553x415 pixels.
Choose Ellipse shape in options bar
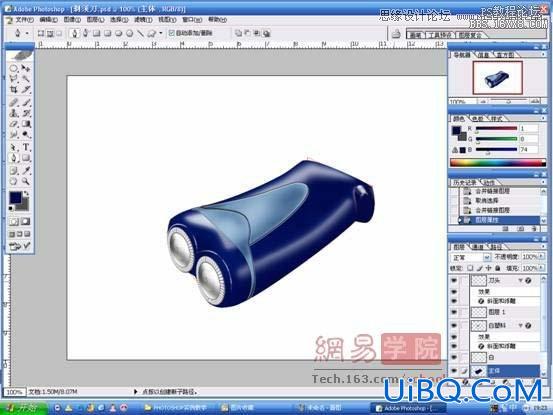tap(118, 33)
